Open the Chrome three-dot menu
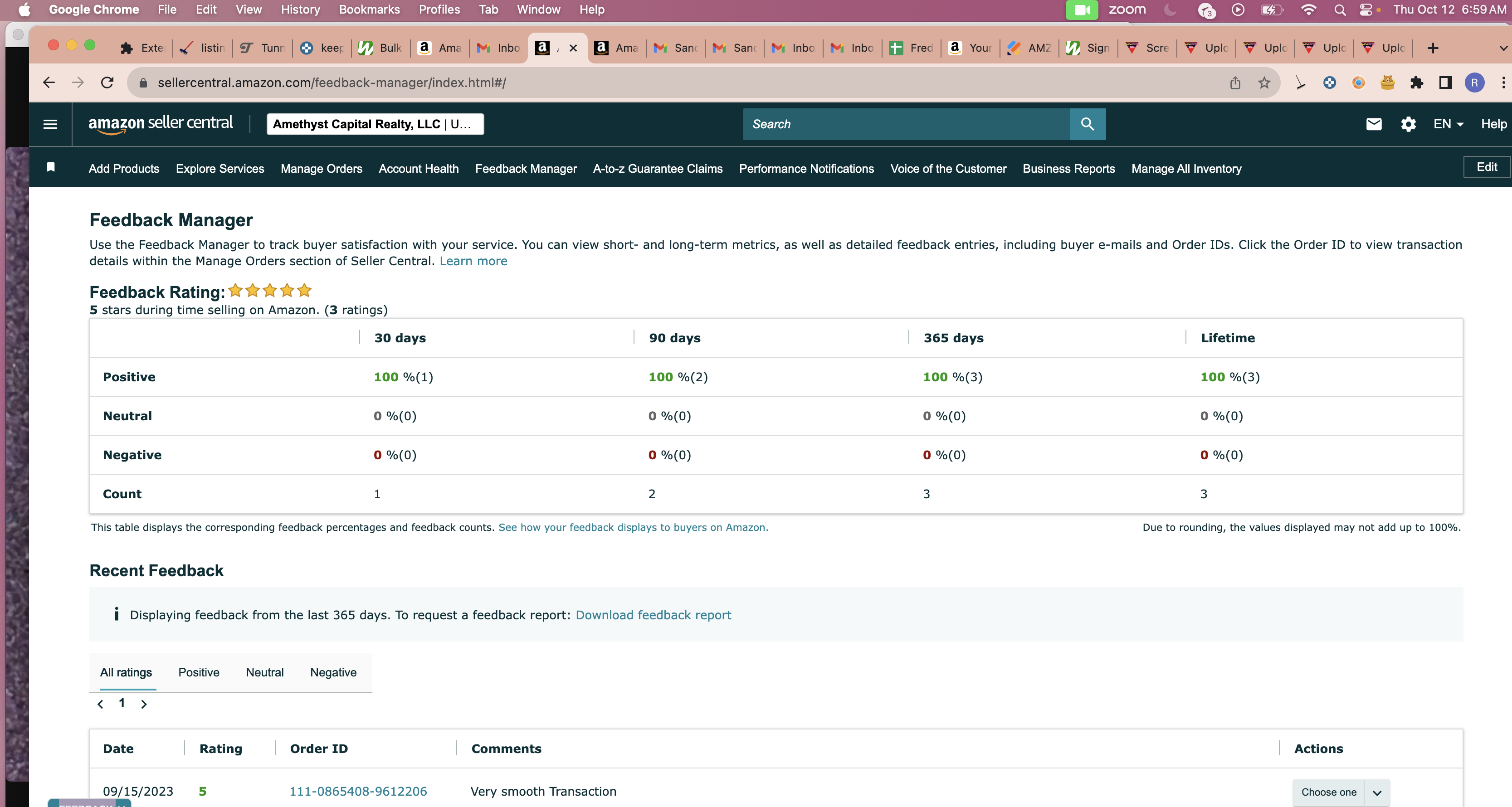 (x=1503, y=83)
